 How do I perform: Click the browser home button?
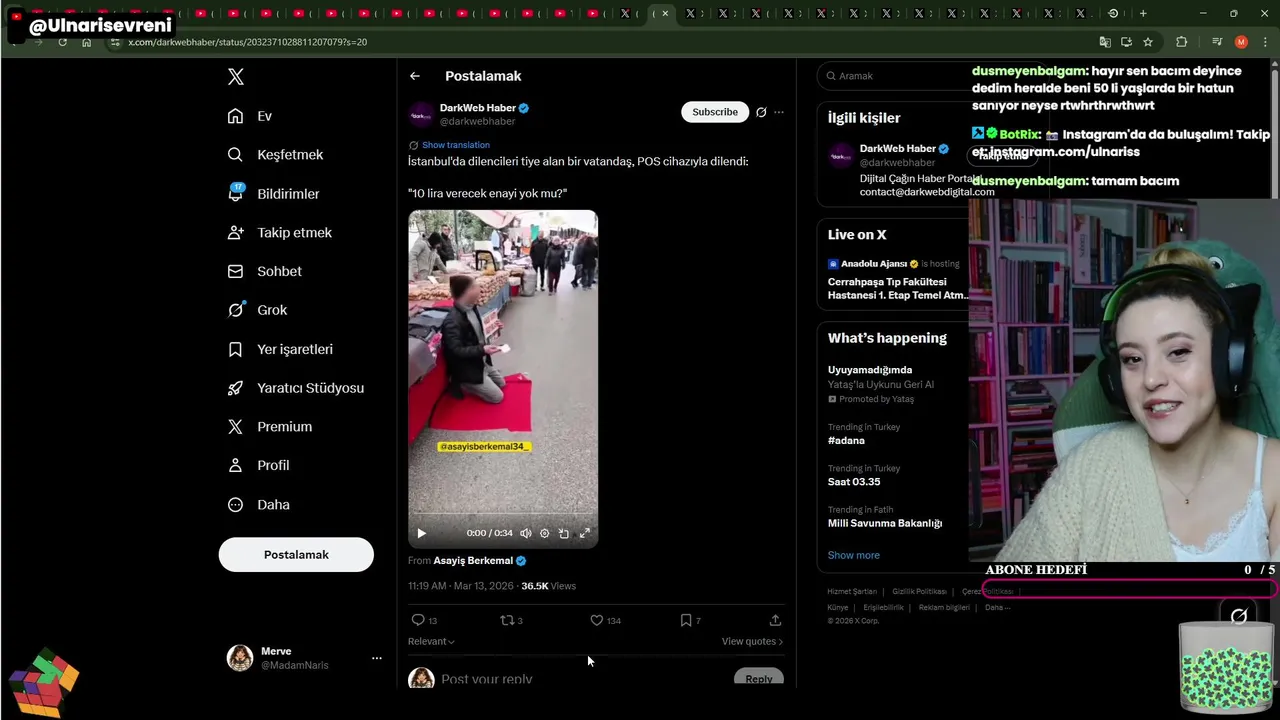coord(87,42)
